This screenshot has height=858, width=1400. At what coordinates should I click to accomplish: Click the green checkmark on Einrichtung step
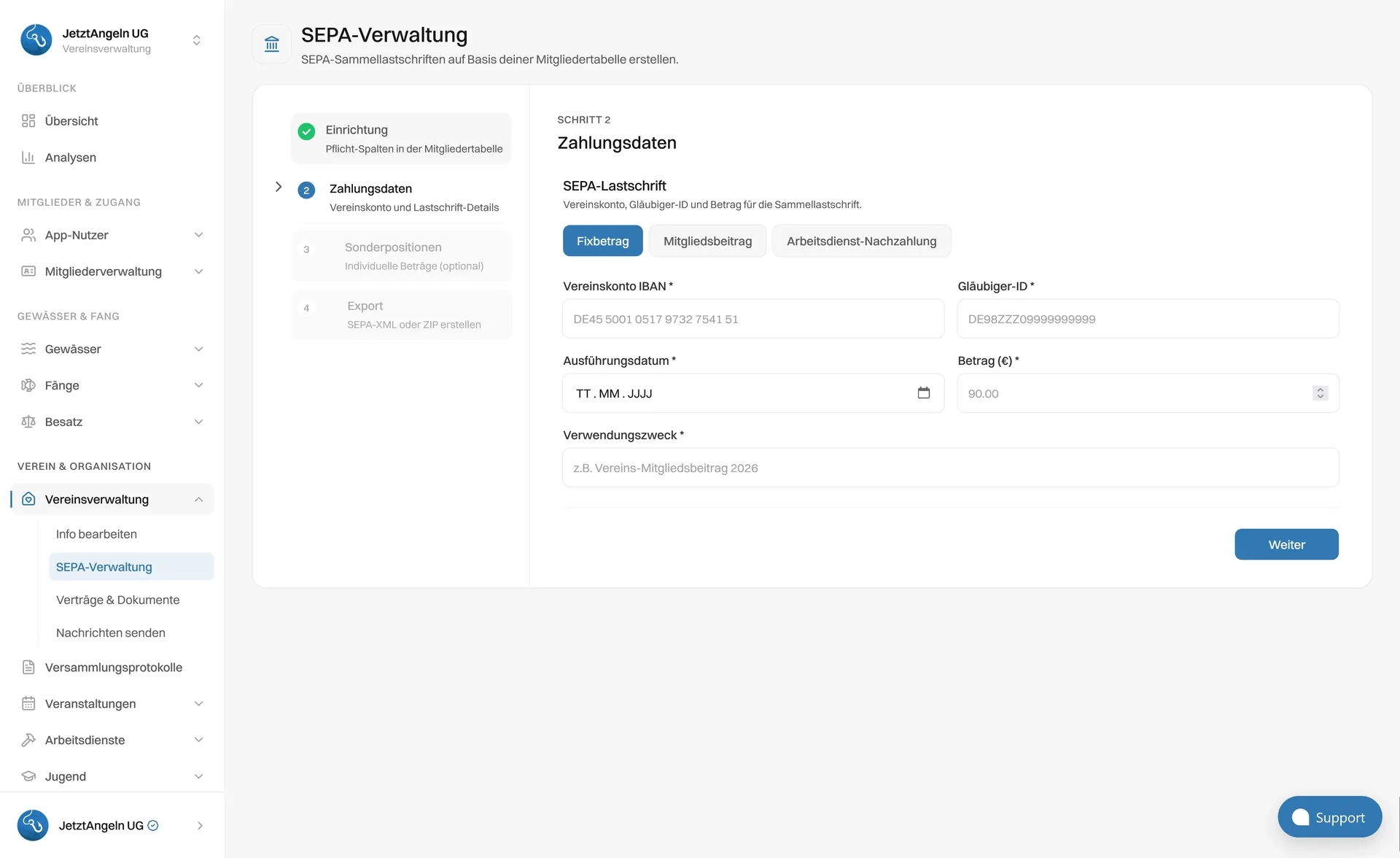[306, 131]
